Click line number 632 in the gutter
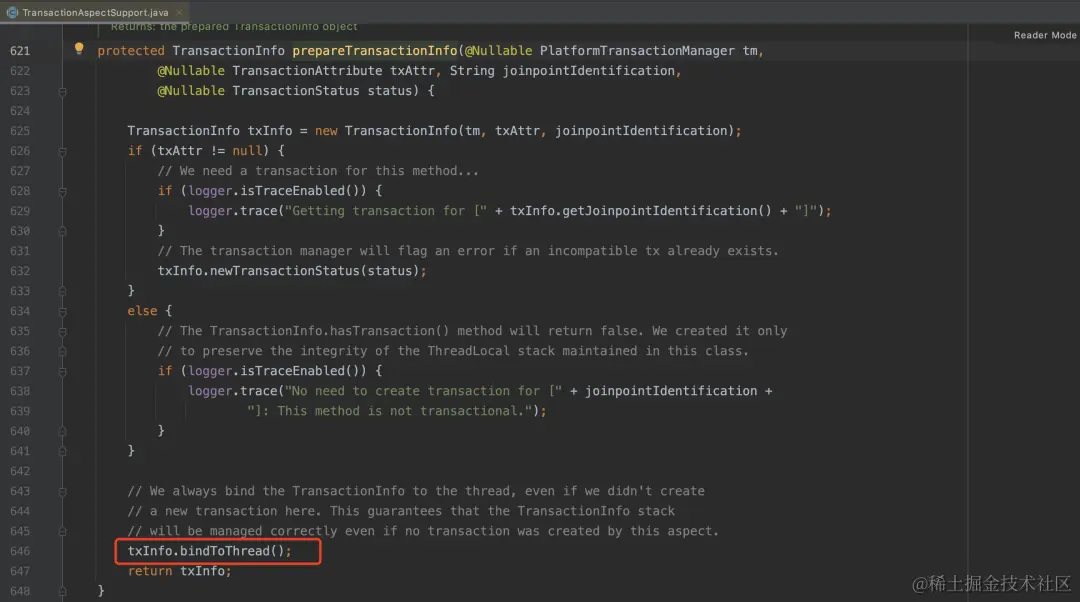This screenshot has height=602, width=1080. (20, 271)
